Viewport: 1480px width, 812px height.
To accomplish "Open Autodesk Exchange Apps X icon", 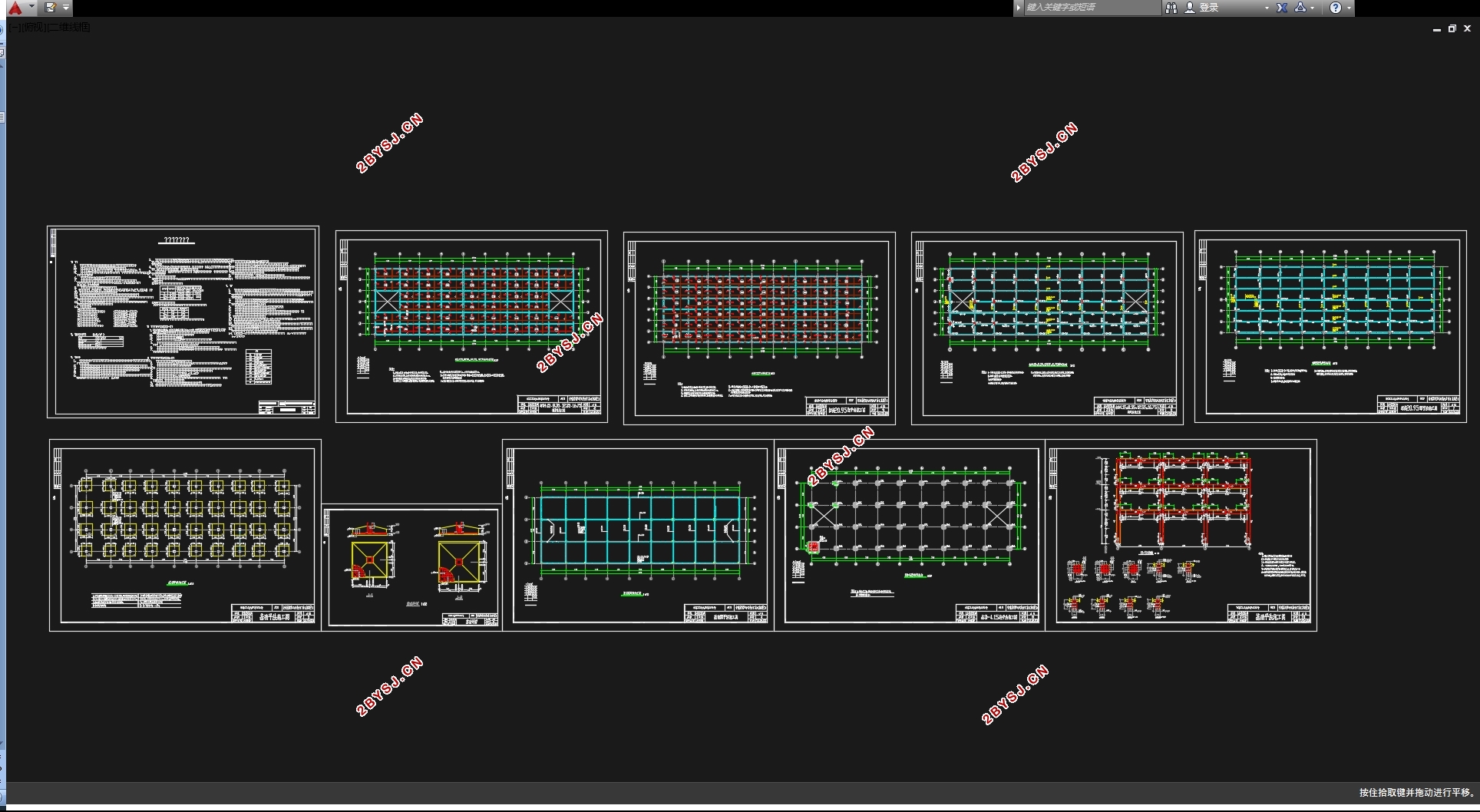I will tap(1282, 8).
